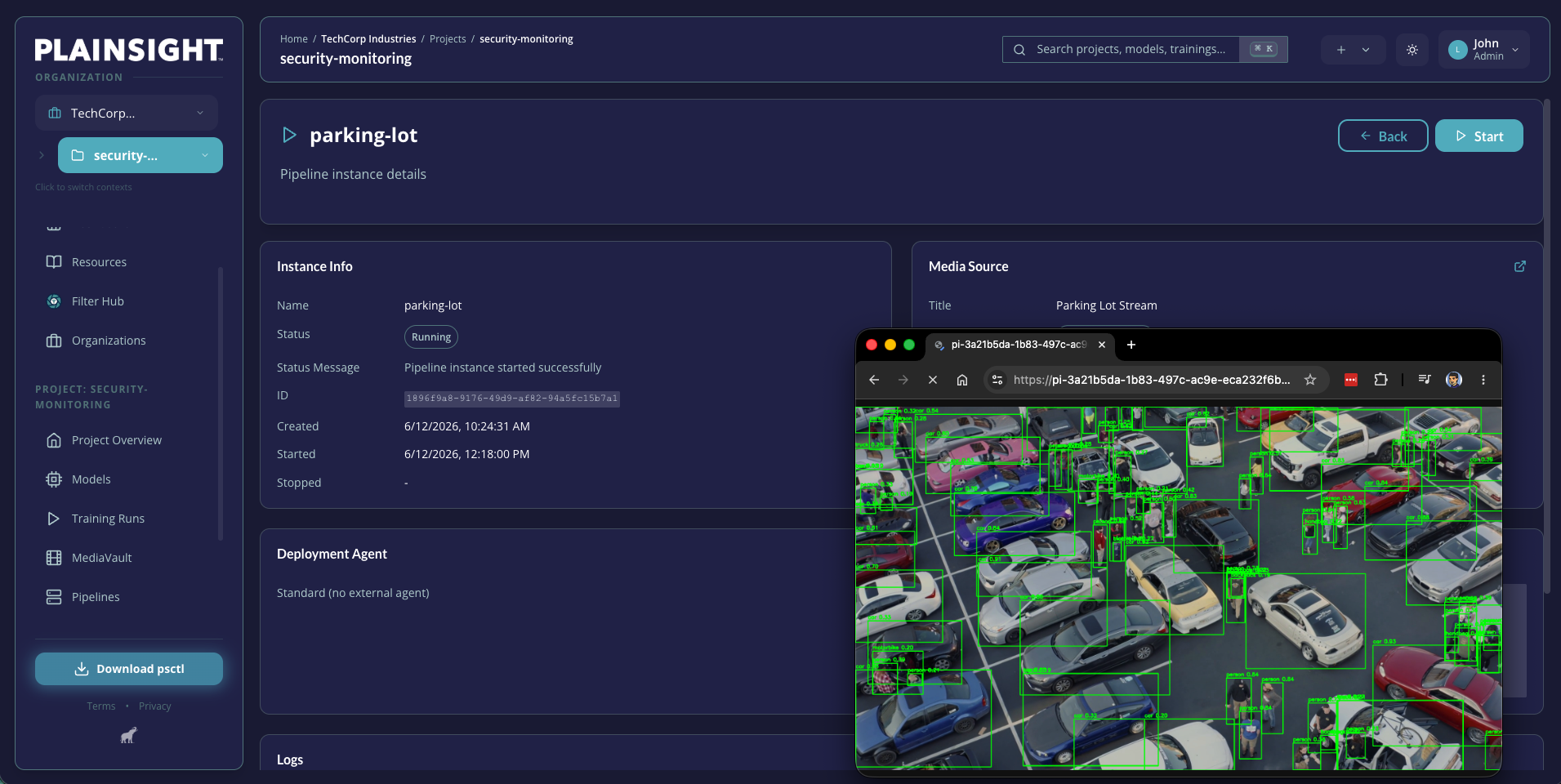Click the Organizations briefcase icon

pos(54,341)
